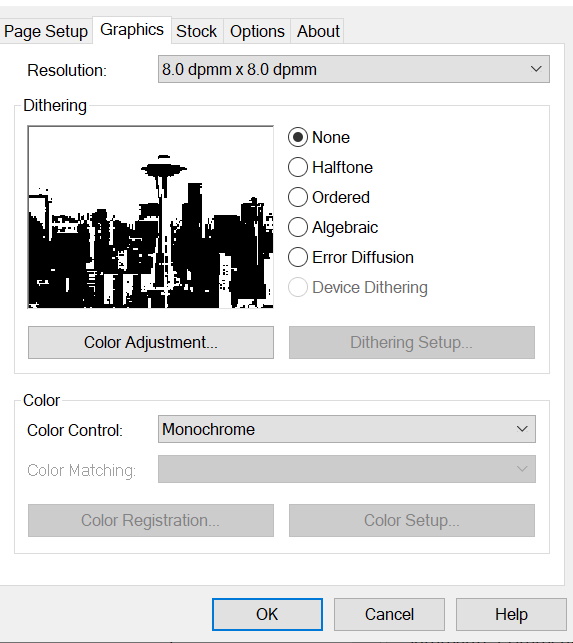Open the Color Adjustment dialog
Image resolution: width=573 pixels, height=643 pixels.
151,342
